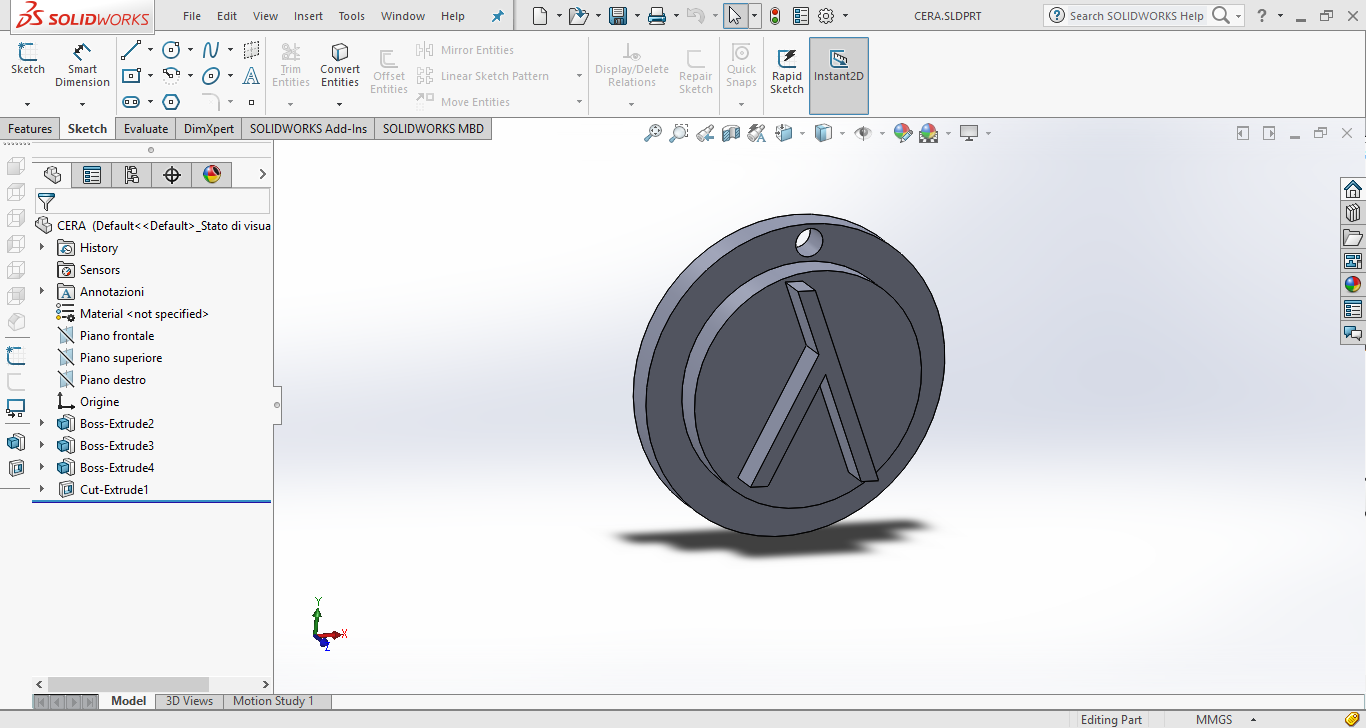Click Convert Entities tool
Screen dimensions: 1366x728
pyautogui.click(x=340, y=65)
